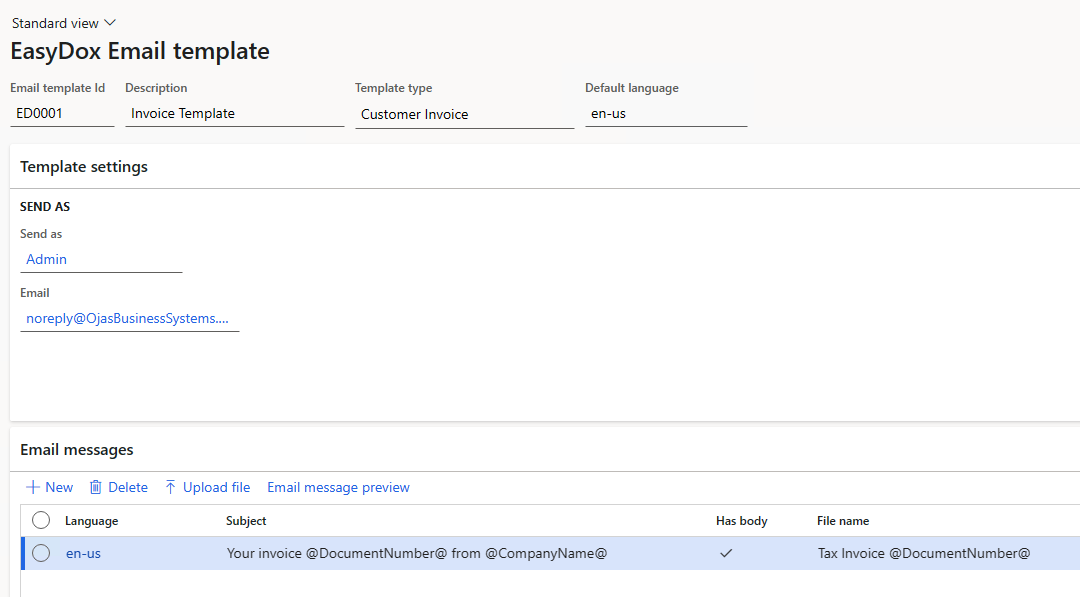Open the en-us language record
Image resolution: width=1080 pixels, height=597 pixels.
click(x=83, y=552)
